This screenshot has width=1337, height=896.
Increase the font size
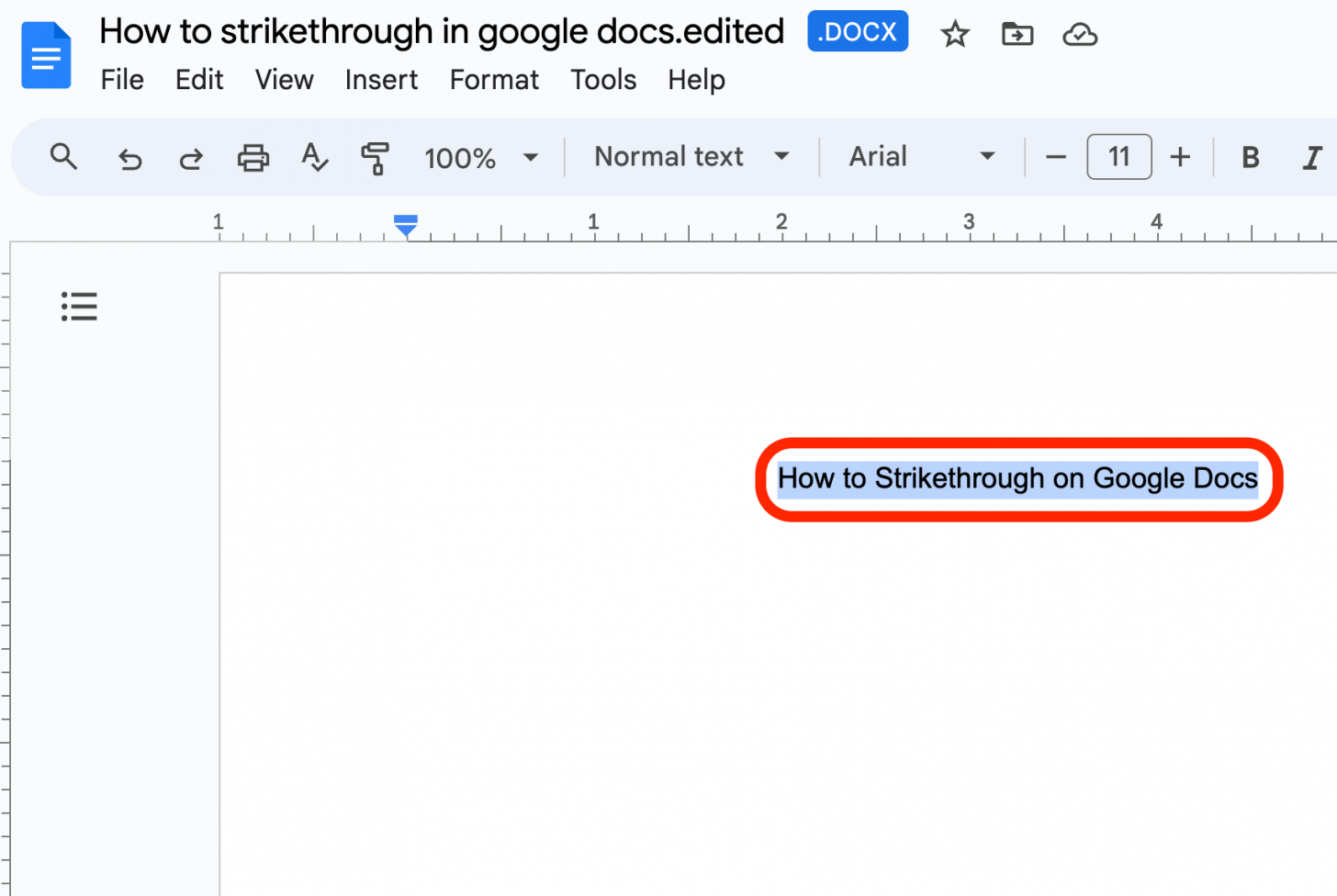pyautogui.click(x=1180, y=158)
